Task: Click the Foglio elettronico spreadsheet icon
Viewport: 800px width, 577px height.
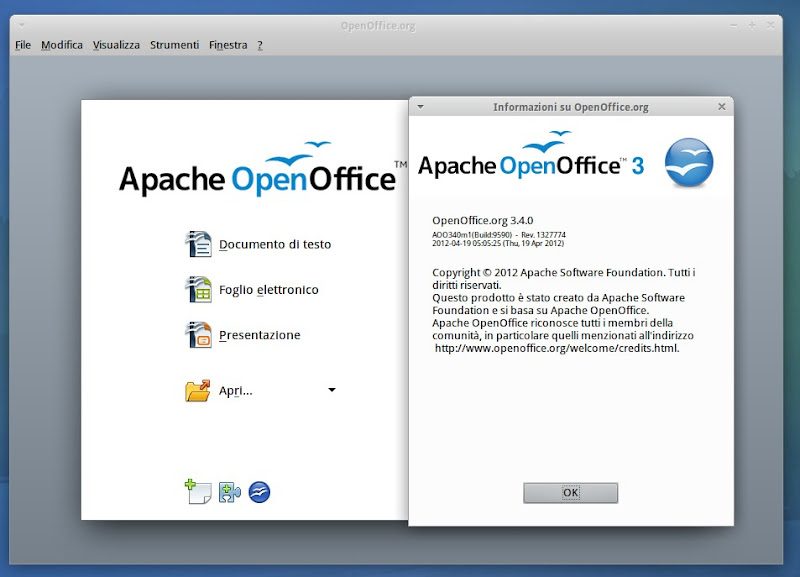Action: [198, 289]
